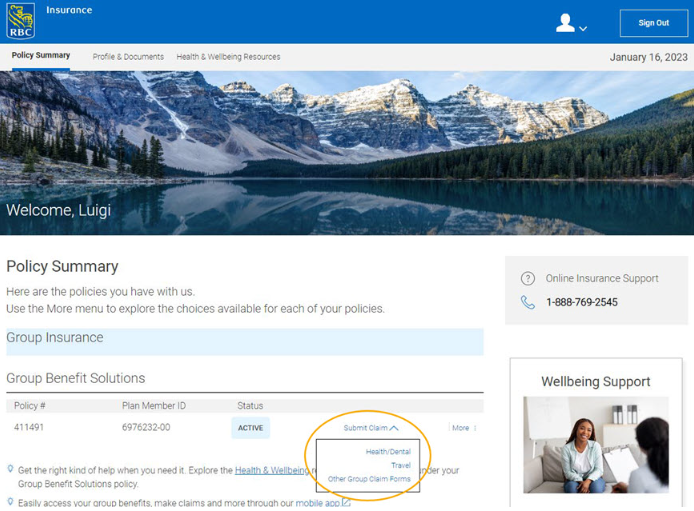
Task: Click the phone icon for support
Action: [528, 302]
